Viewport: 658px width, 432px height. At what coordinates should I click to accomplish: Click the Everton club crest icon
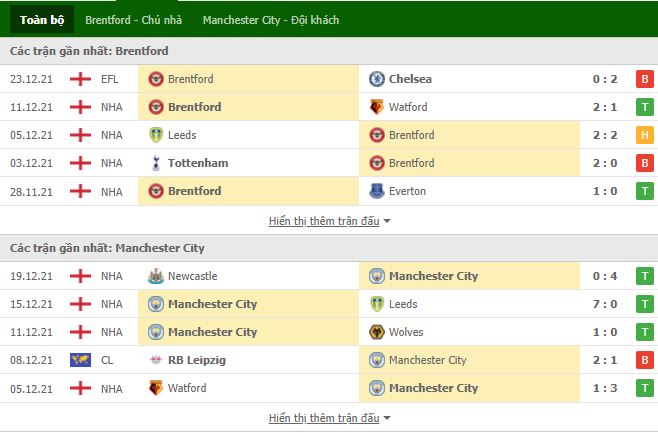coord(376,191)
